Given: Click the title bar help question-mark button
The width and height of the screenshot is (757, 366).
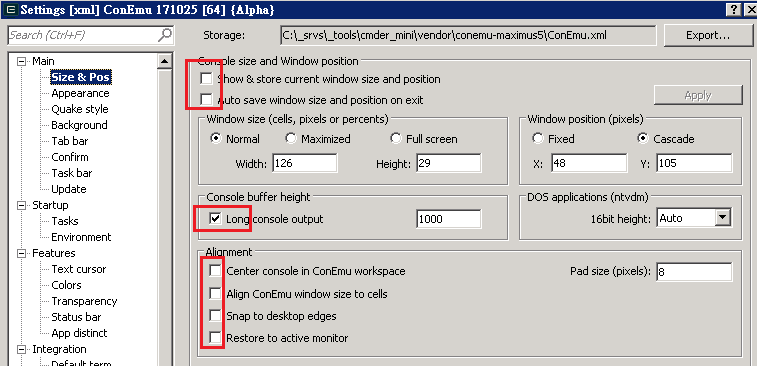Looking at the screenshot, I should tap(733, 10).
